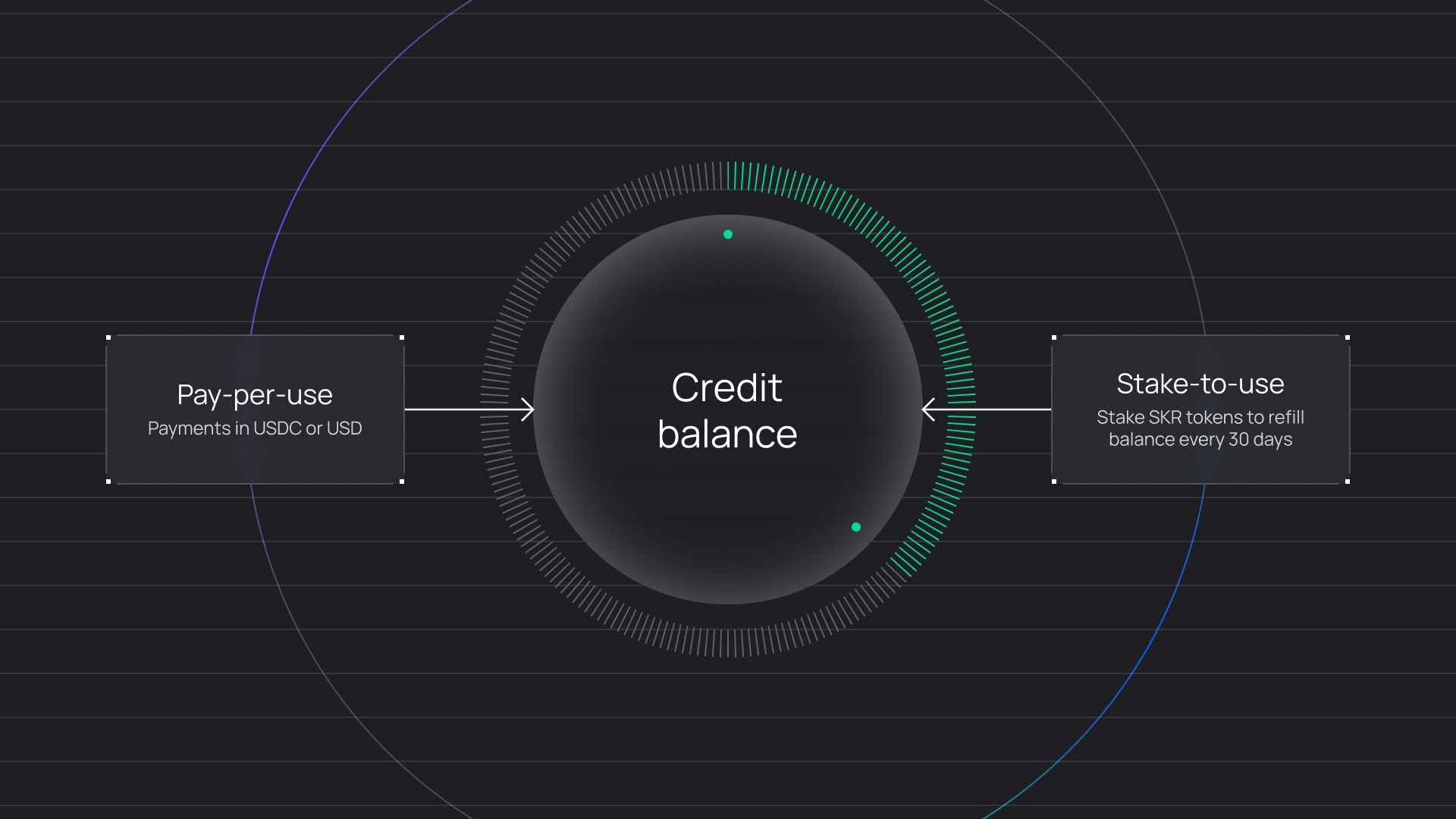Click the gray tick marks at dial bottom
The height and width of the screenshot is (819, 1456).
point(728,642)
